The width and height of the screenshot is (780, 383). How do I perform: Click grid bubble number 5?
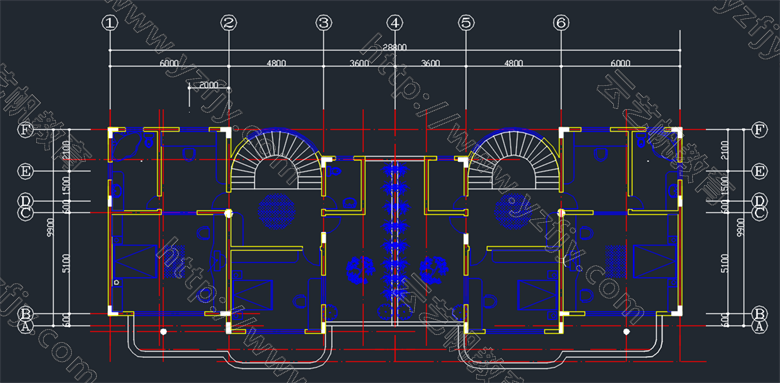click(x=466, y=23)
